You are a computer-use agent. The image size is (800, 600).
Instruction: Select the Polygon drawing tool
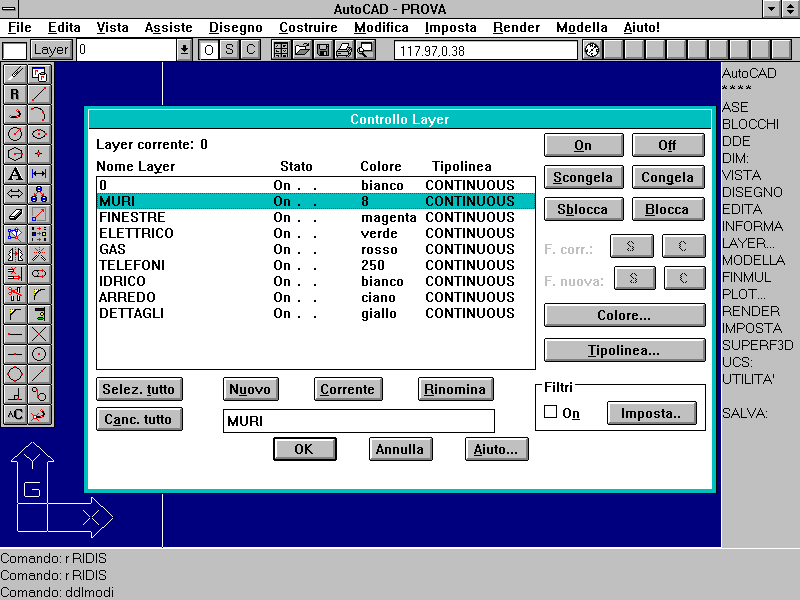click(15, 154)
